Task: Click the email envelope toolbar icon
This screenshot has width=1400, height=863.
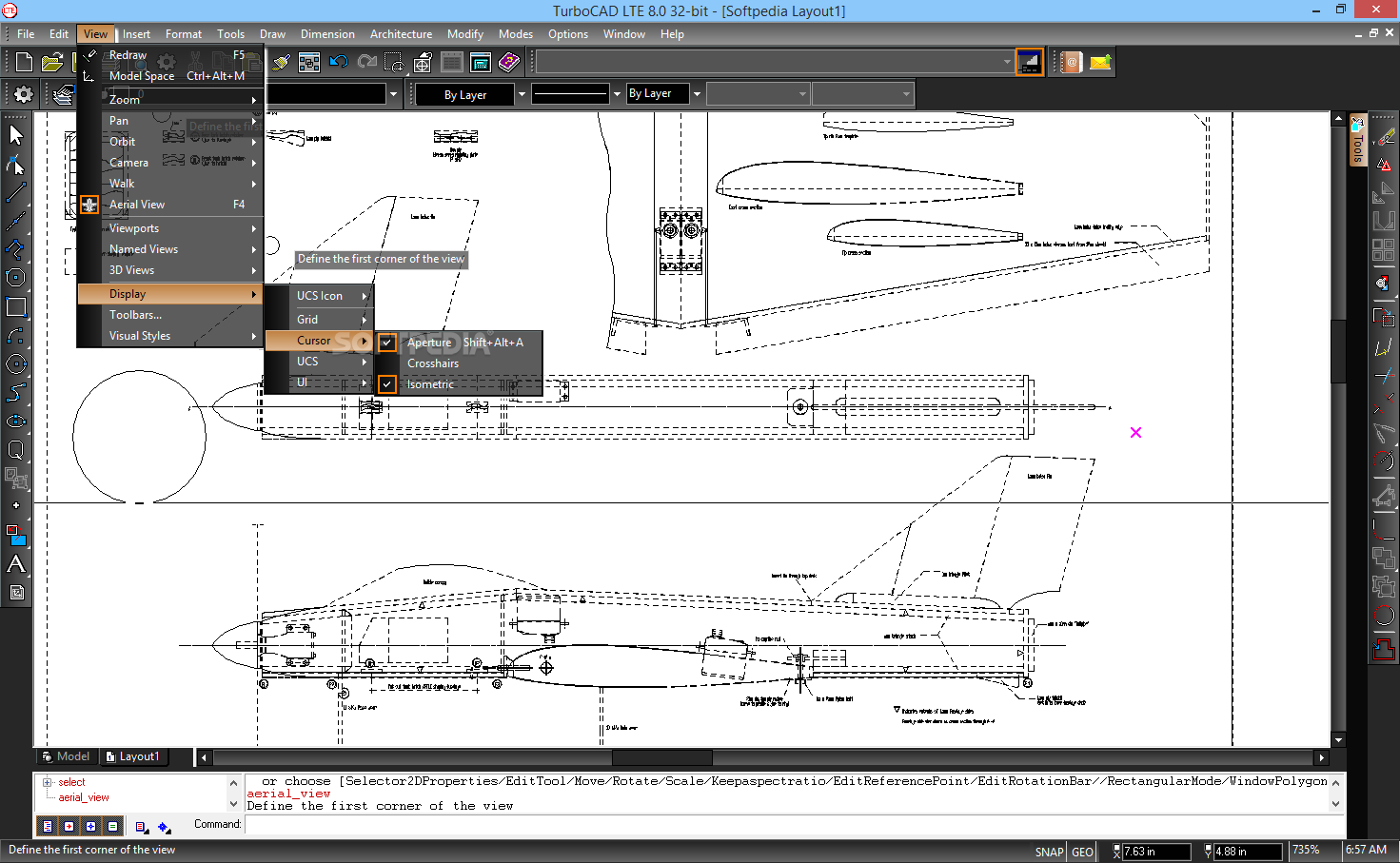Action: coord(1100,63)
